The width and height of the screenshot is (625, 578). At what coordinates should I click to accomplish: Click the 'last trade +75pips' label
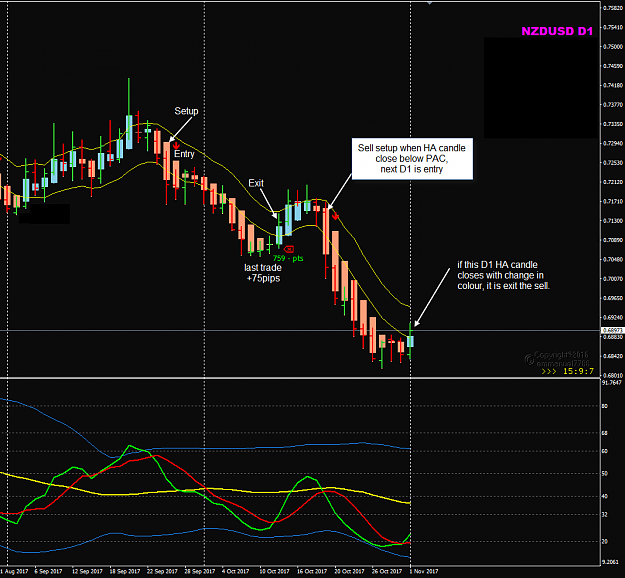(x=263, y=273)
